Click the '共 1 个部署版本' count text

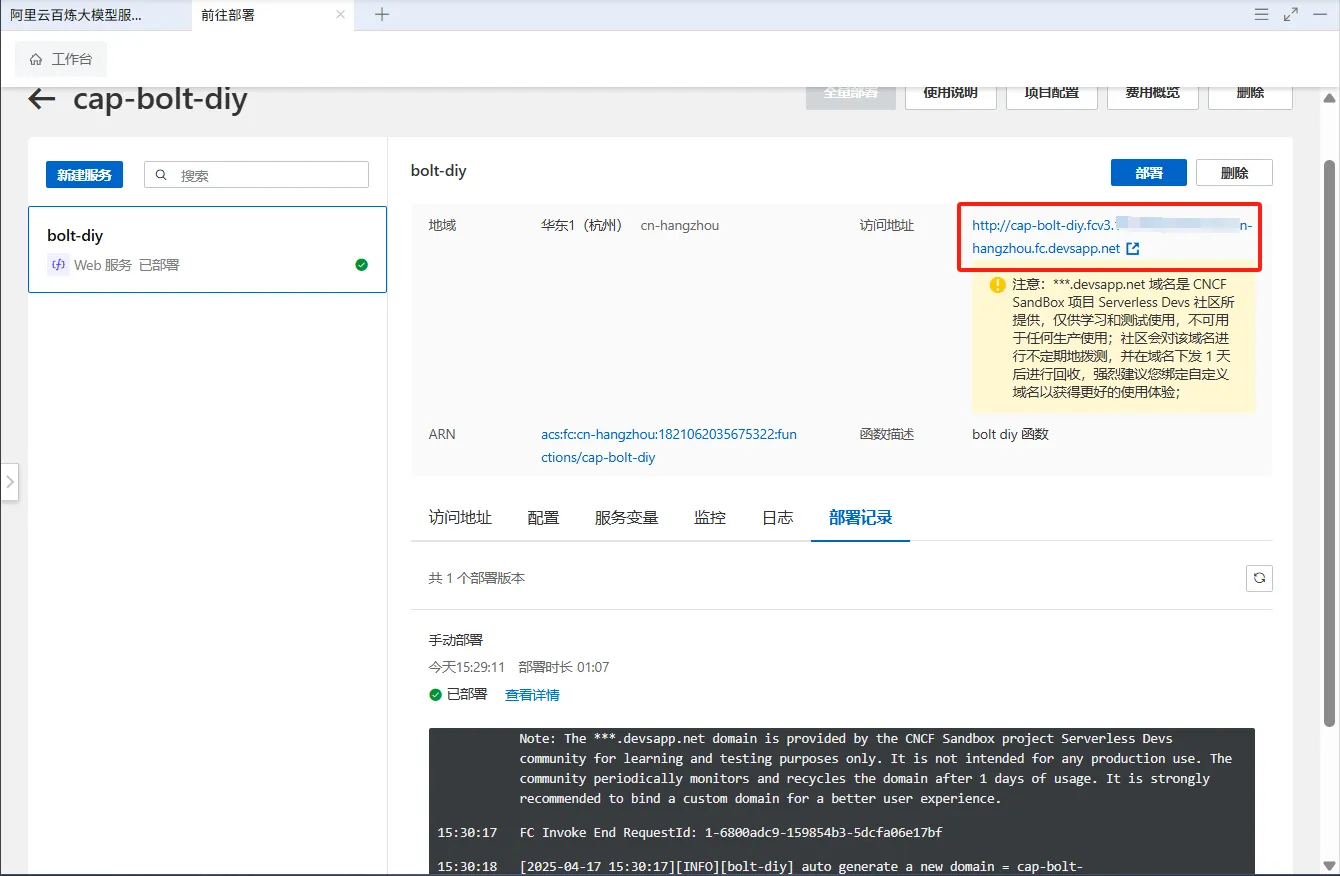pos(477,578)
